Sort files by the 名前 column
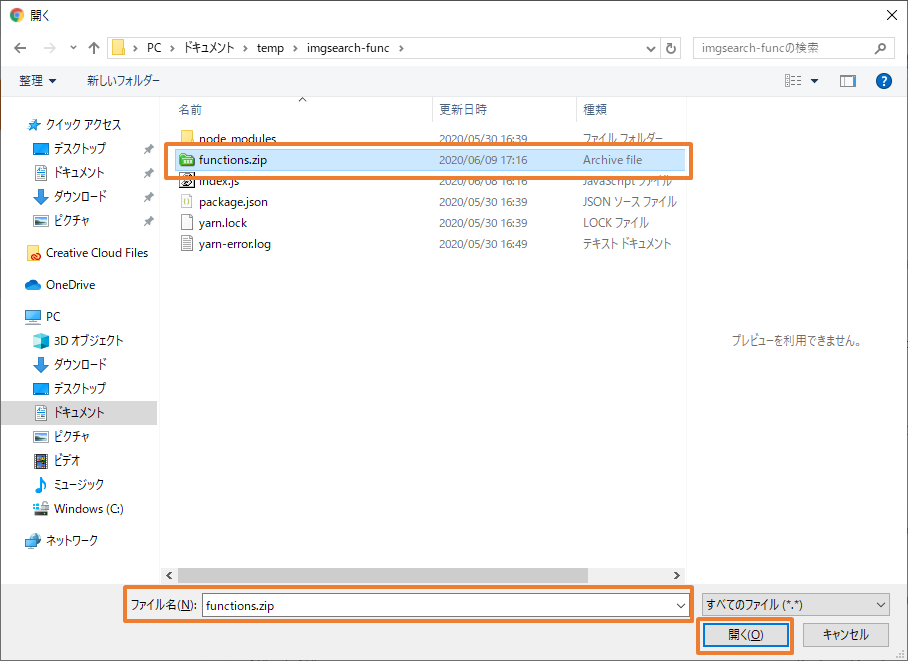Viewport: 908px width, 661px height. click(190, 109)
